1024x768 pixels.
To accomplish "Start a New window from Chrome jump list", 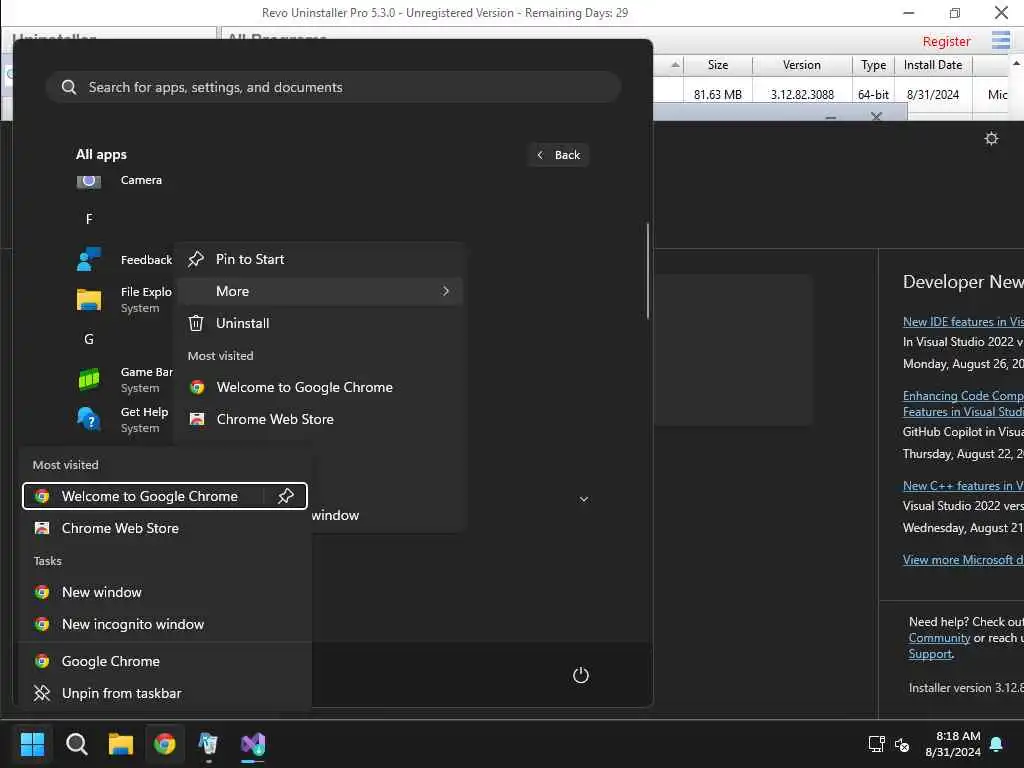I will tap(165, 592).
